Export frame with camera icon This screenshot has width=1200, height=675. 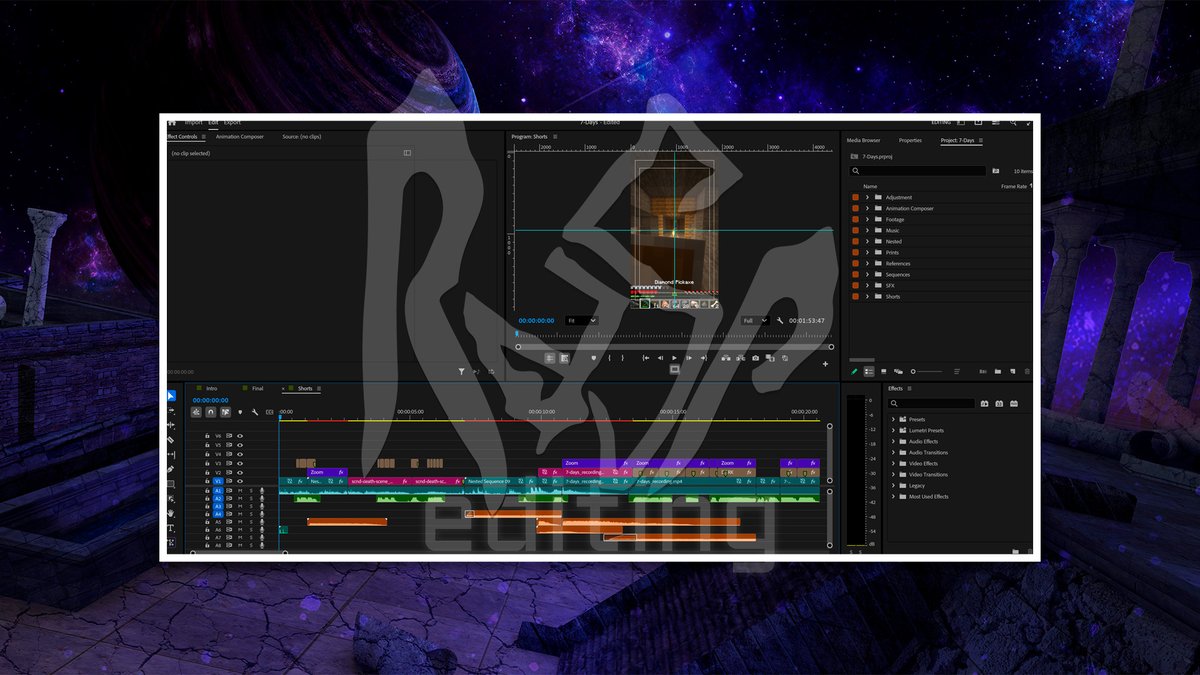point(755,358)
